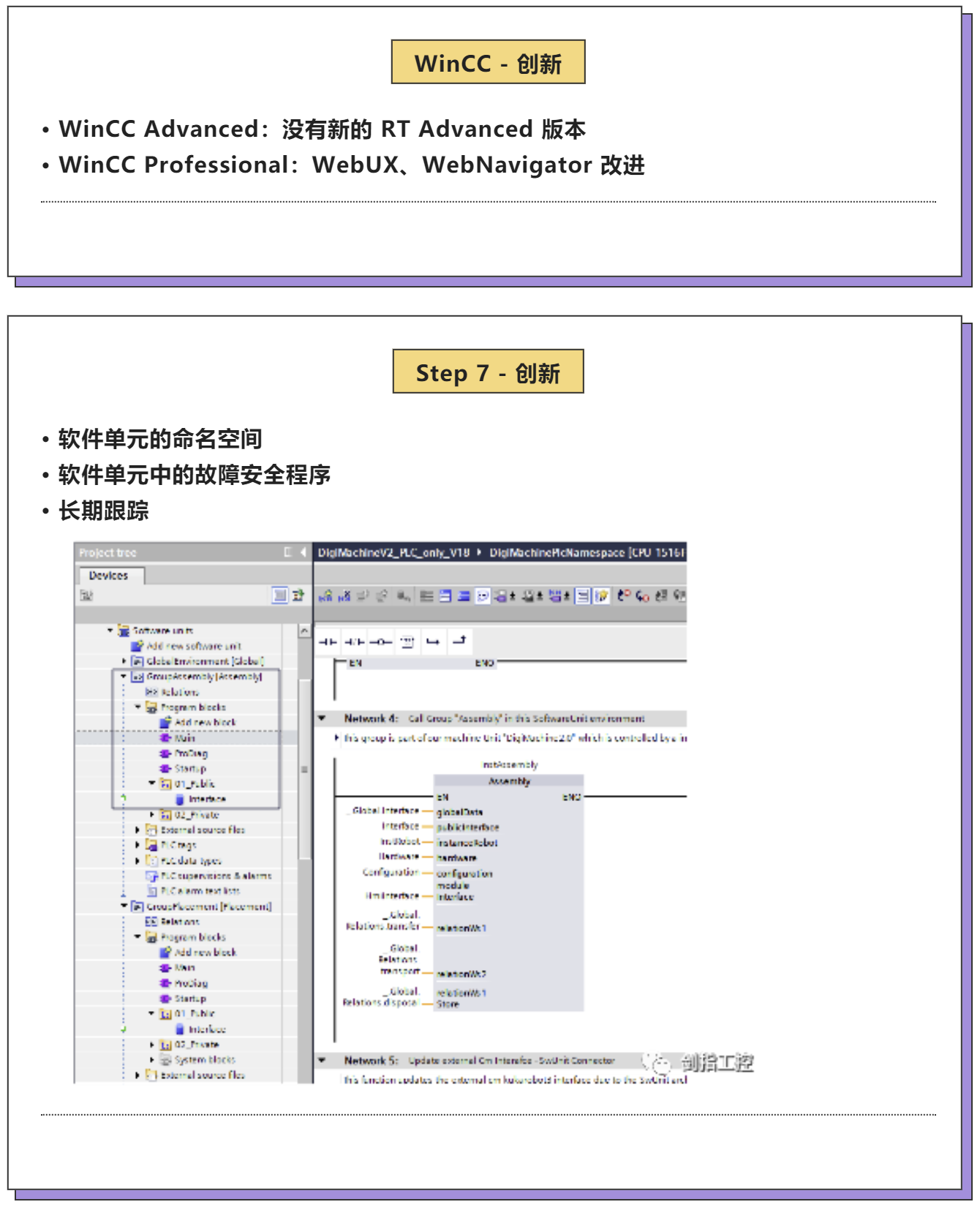Expand the PLC tags folder
This screenshot has height=1210, width=980.
click(137, 845)
